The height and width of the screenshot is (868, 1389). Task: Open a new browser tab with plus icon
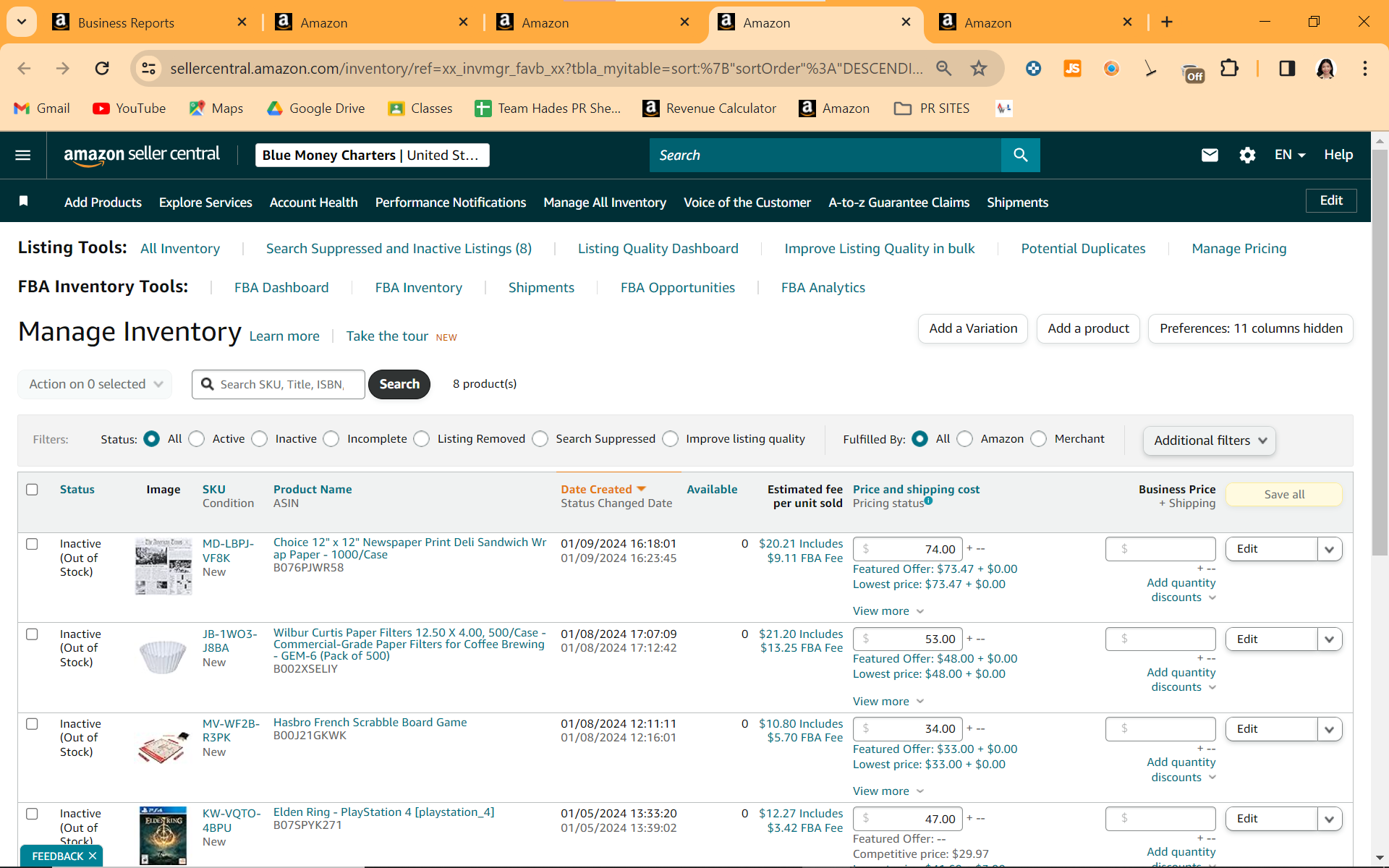click(x=1167, y=22)
